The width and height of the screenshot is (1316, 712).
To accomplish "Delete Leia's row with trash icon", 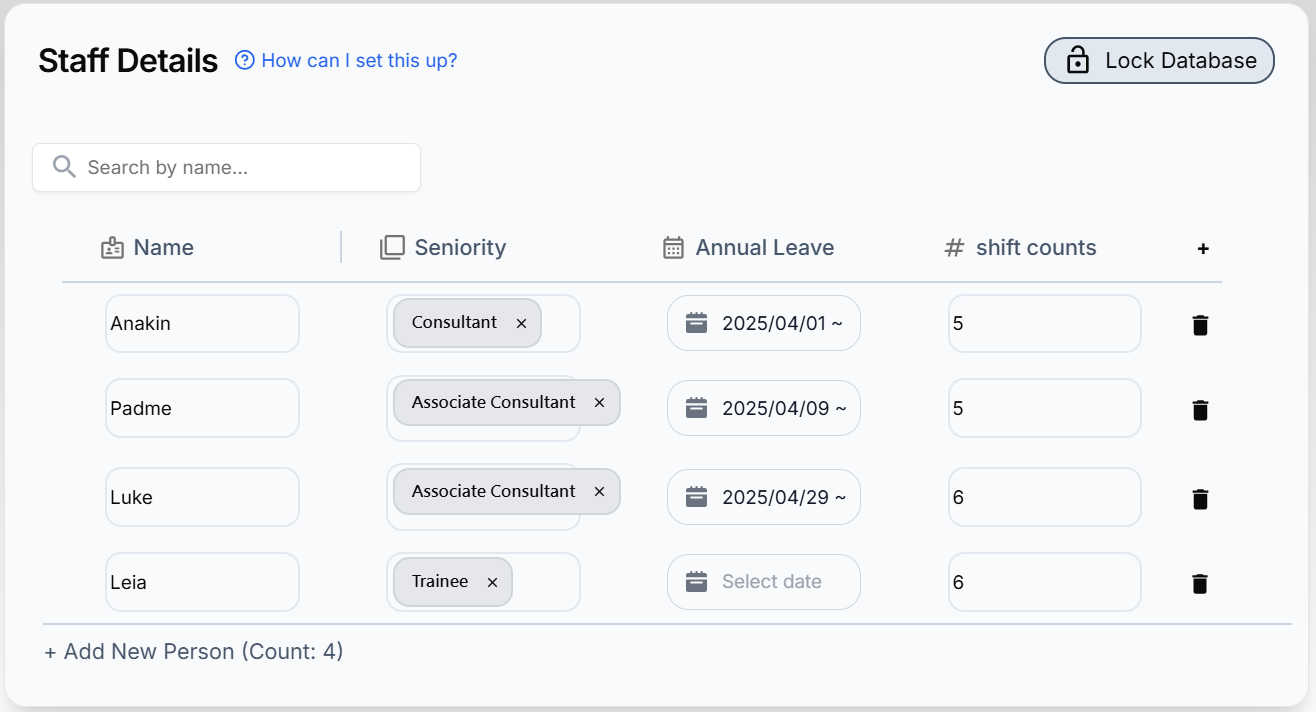I will tap(1200, 584).
